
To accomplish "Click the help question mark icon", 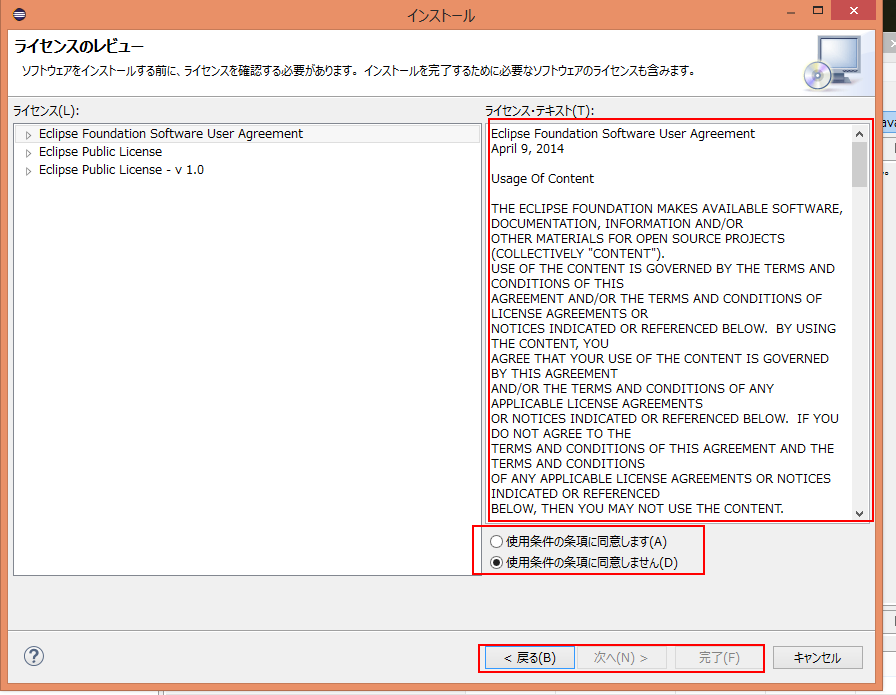I will click(34, 656).
